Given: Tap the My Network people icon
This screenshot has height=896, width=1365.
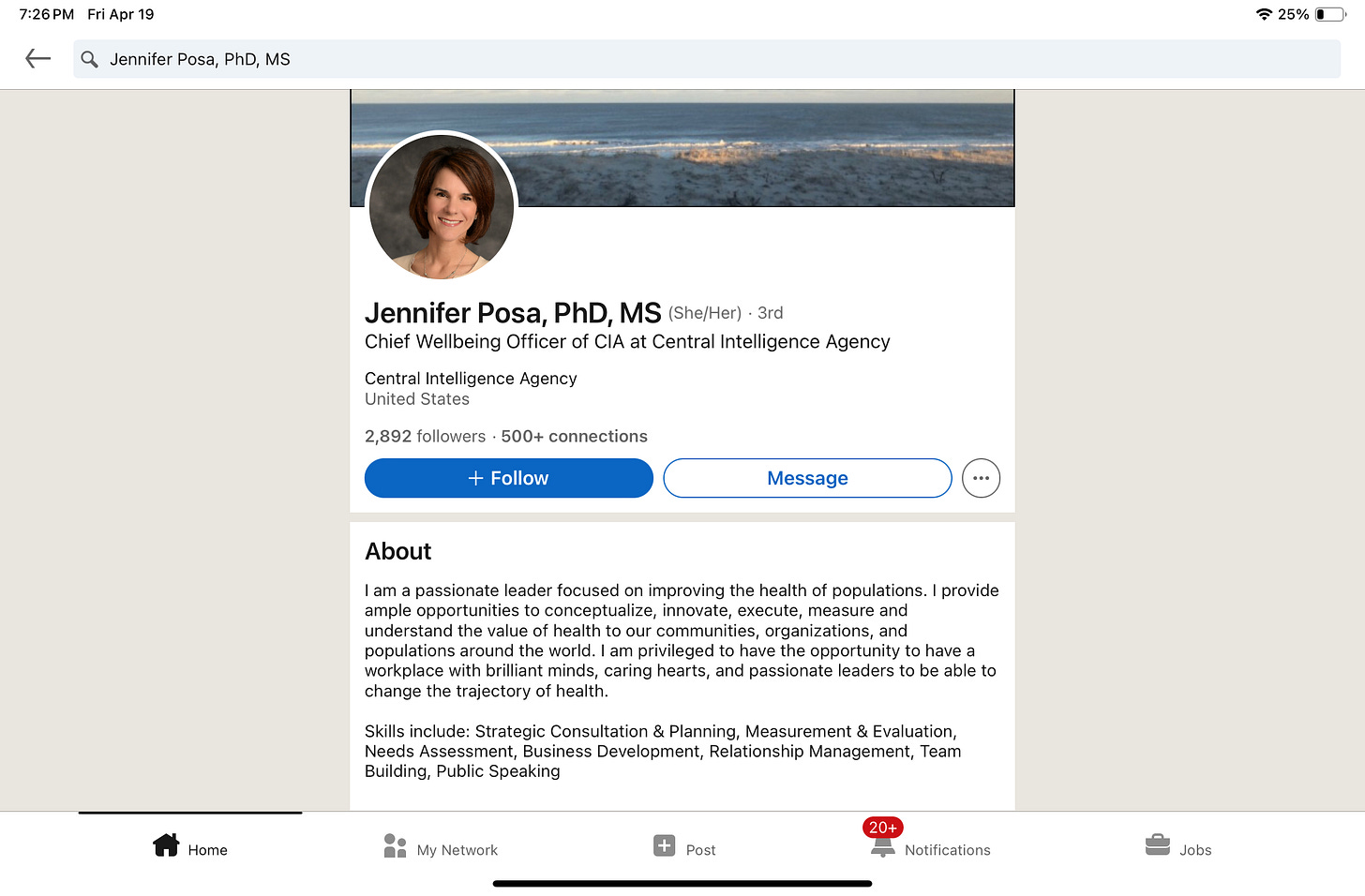Looking at the screenshot, I should pos(395,846).
